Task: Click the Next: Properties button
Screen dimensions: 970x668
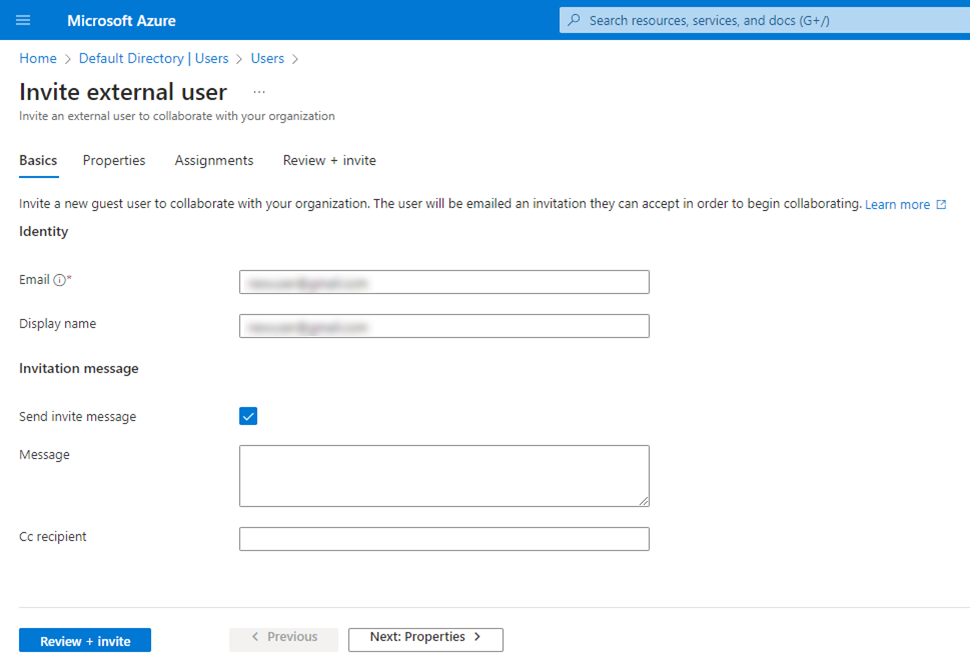Action: (x=425, y=639)
